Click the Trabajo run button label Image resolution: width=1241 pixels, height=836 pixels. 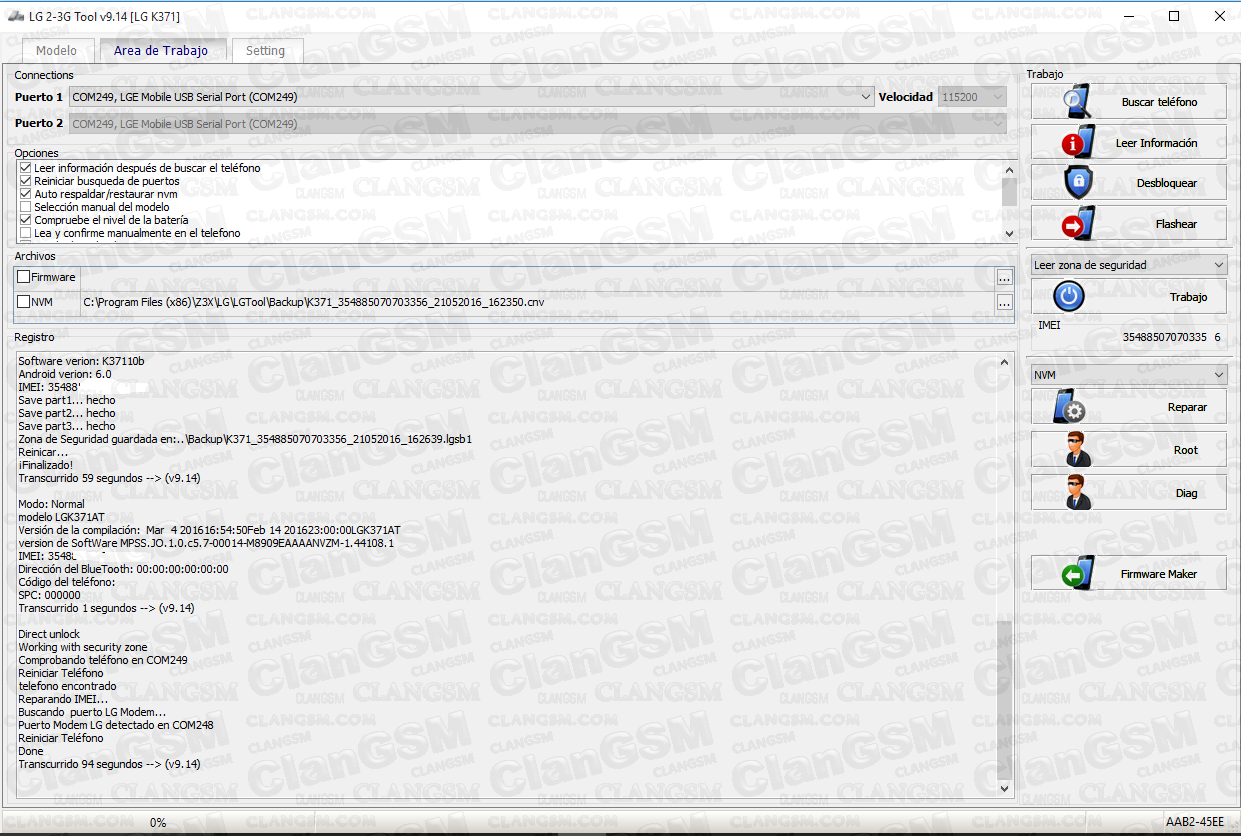[1188, 297]
